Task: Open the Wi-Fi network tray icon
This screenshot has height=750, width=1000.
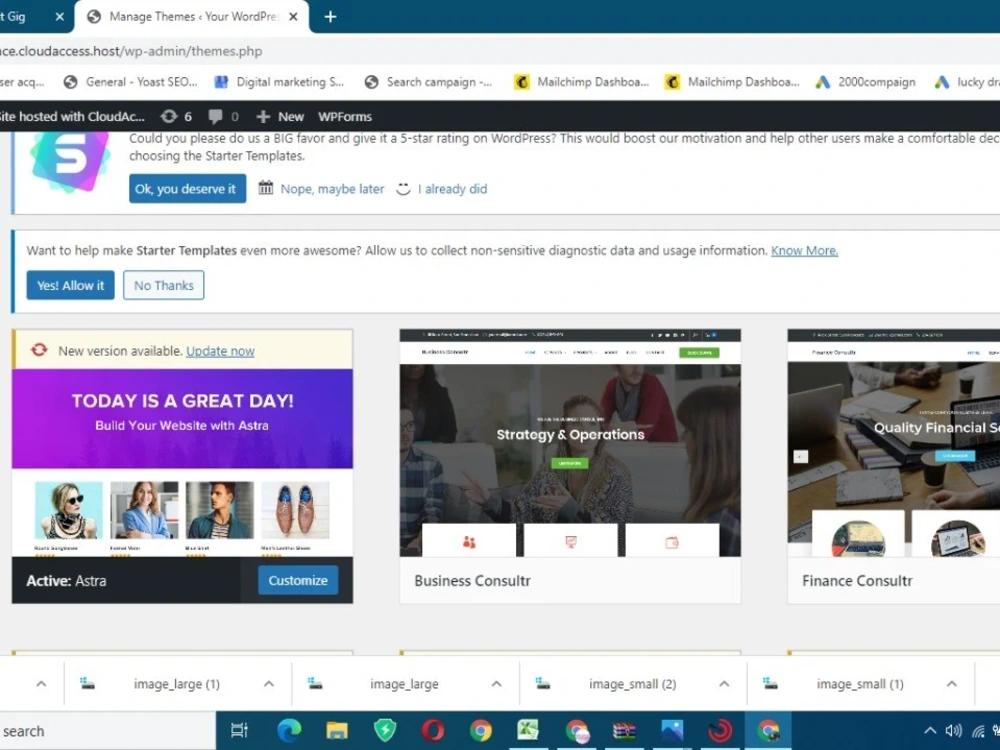Action: pyautogui.click(x=978, y=731)
